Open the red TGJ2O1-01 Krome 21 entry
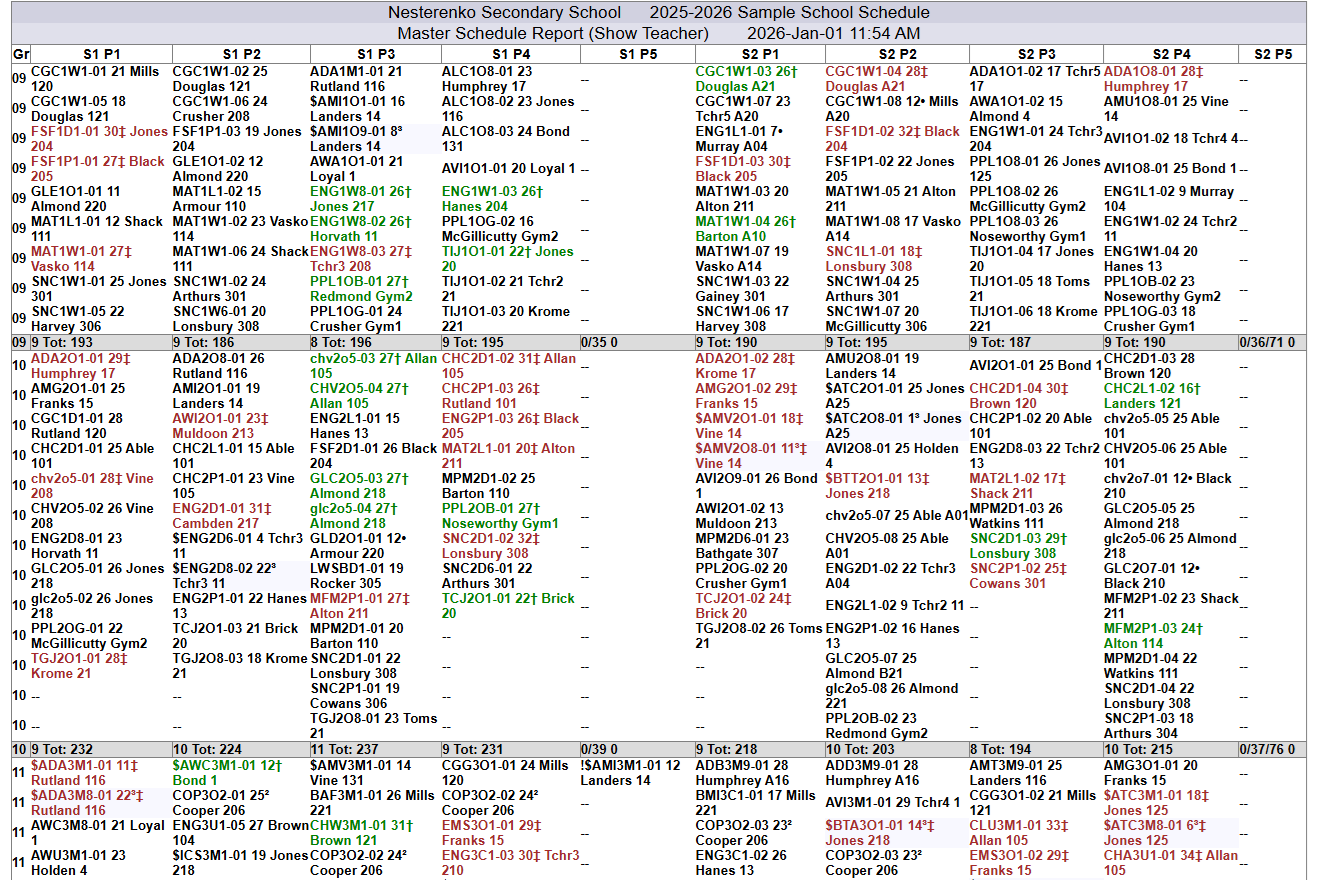This screenshot has width=1324, height=880. tap(79, 666)
